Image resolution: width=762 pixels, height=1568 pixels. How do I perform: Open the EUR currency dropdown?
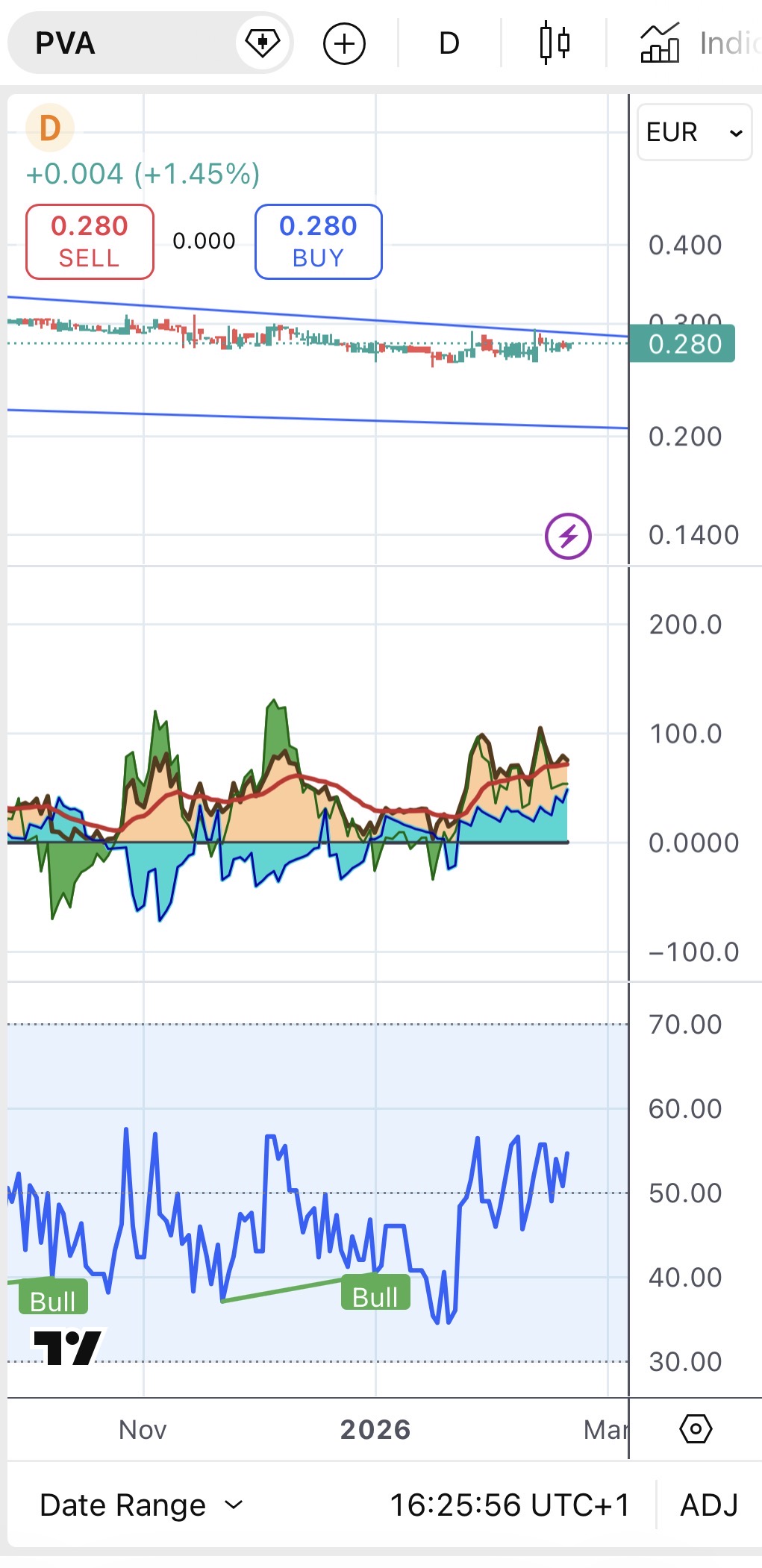[694, 132]
